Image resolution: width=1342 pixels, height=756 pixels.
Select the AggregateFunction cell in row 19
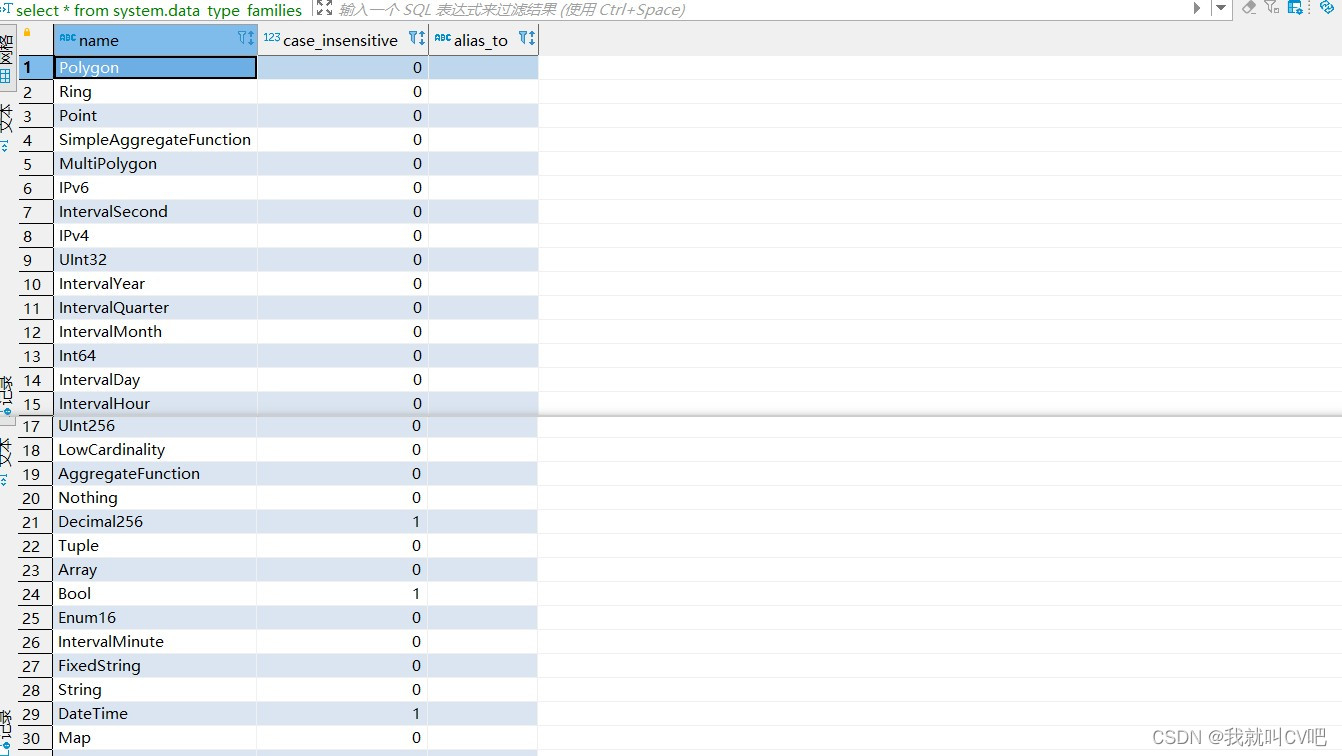click(156, 474)
